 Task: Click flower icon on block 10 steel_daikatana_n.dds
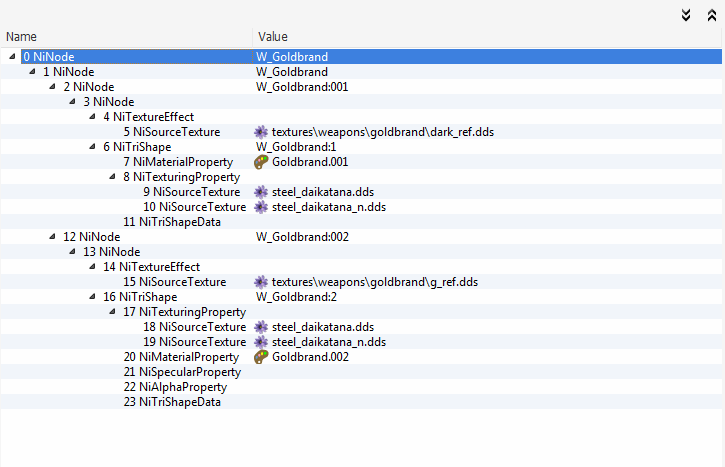click(262, 207)
